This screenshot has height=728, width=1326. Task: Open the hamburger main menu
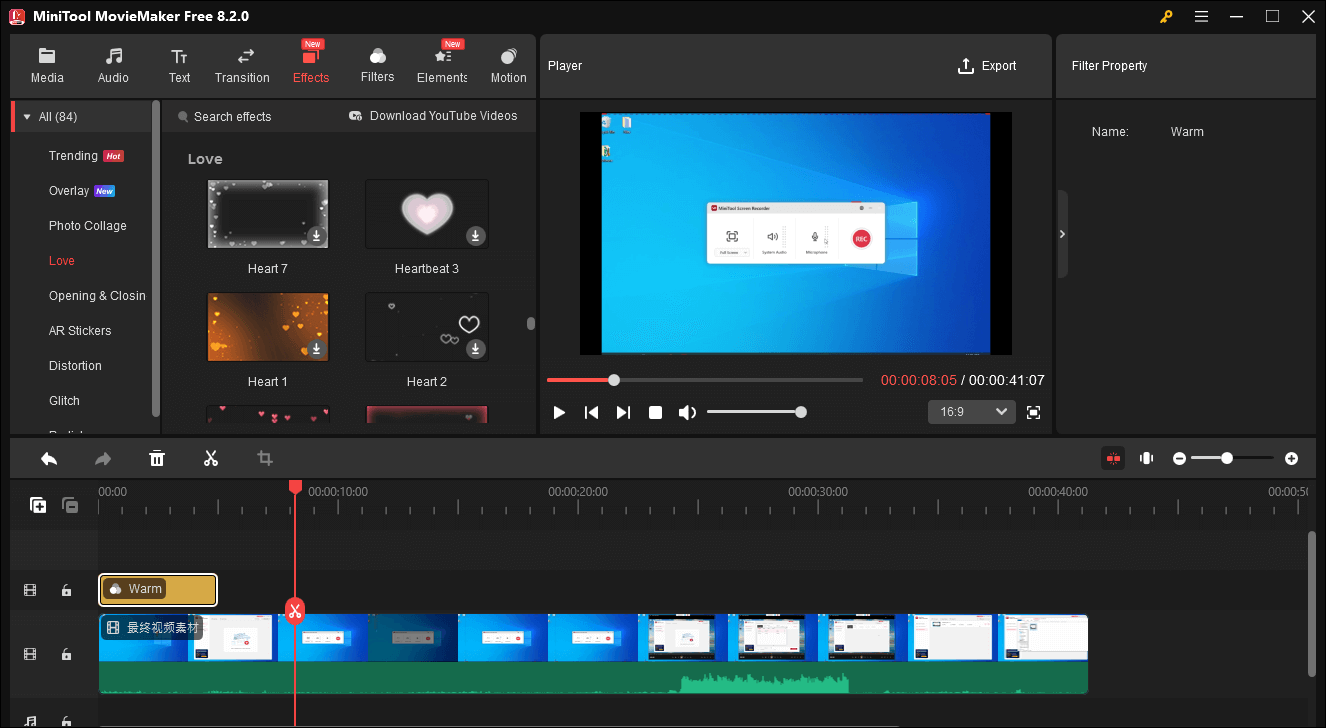click(1202, 16)
